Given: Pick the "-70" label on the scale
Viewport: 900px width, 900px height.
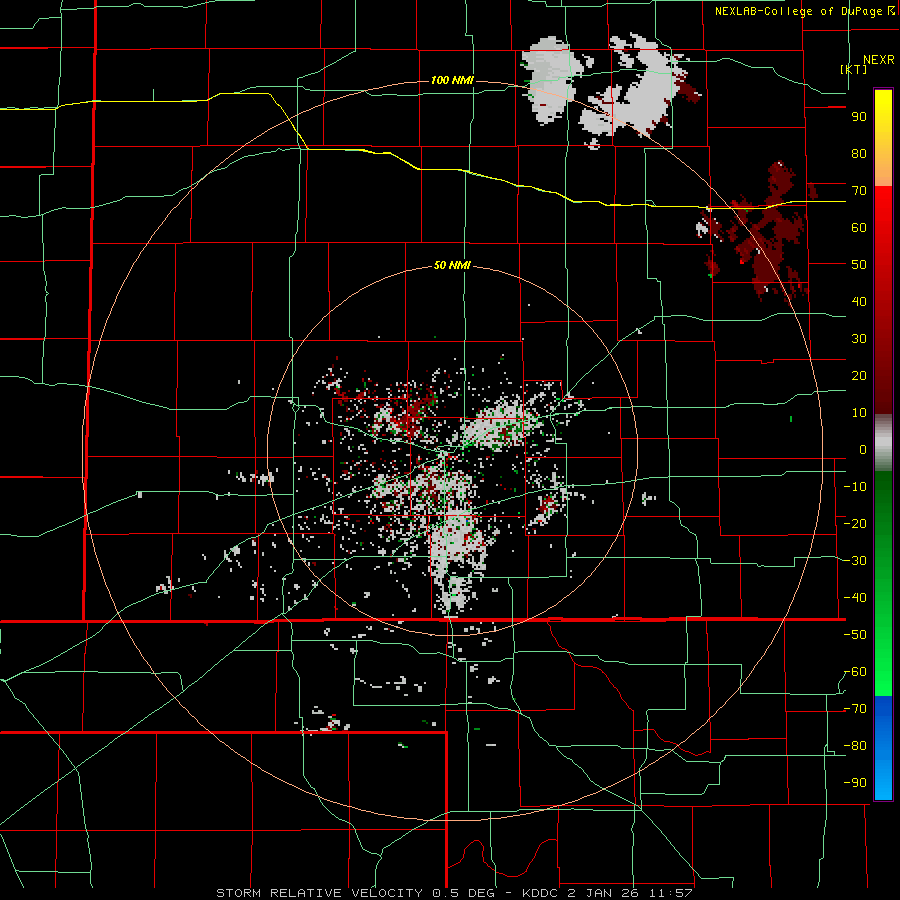Looking at the screenshot, I should pos(855,709).
